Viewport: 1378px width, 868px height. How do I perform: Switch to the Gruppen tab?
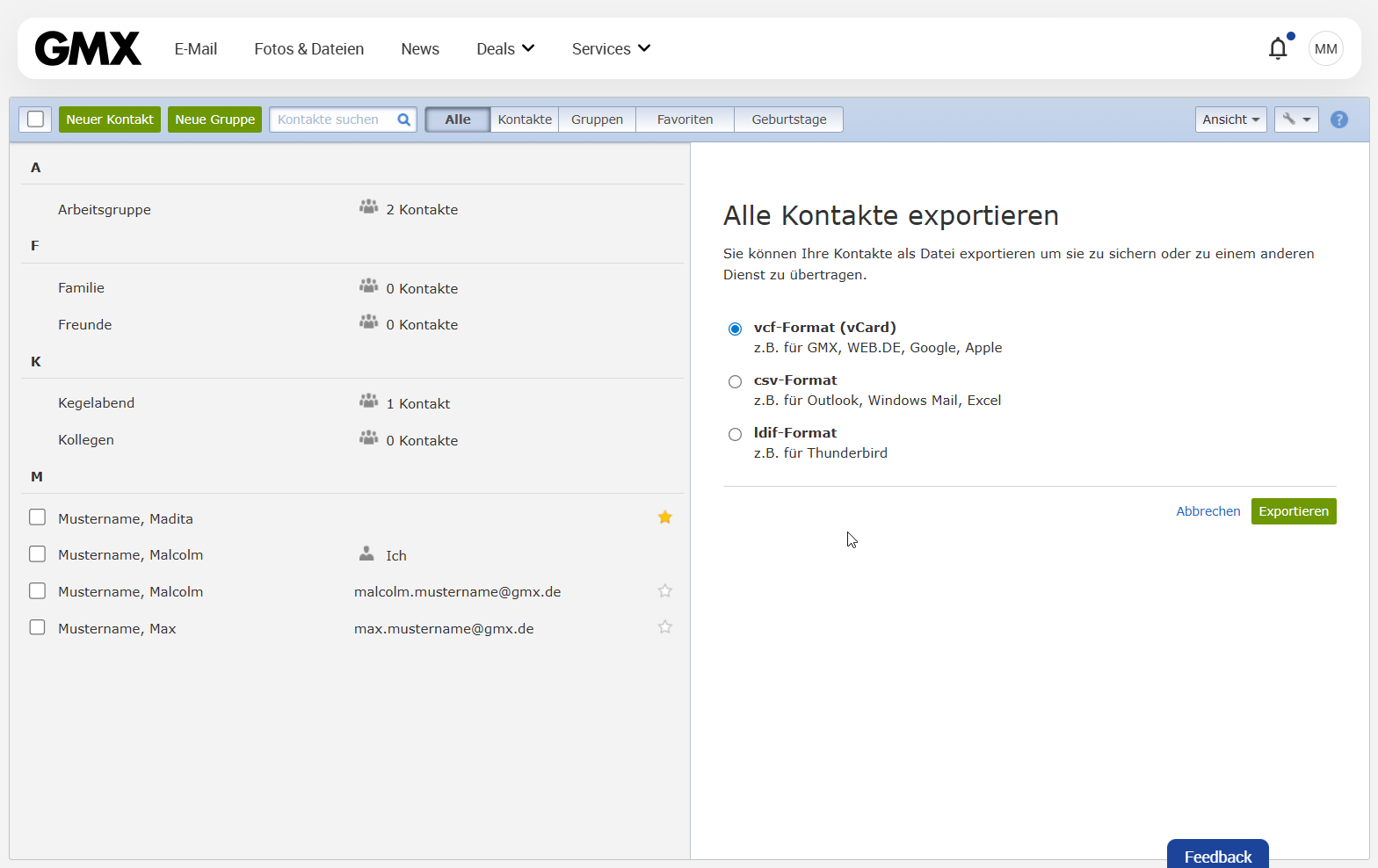(597, 119)
